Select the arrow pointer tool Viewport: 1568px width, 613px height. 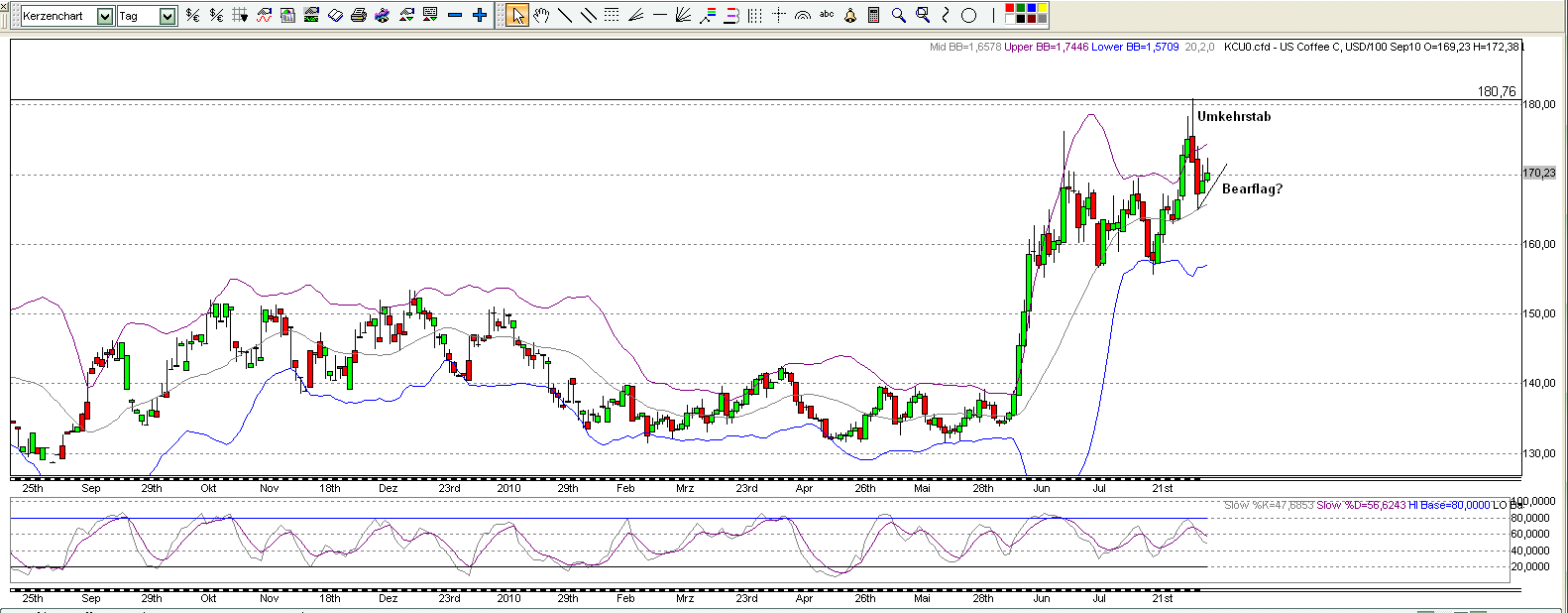(x=516, y=15)
